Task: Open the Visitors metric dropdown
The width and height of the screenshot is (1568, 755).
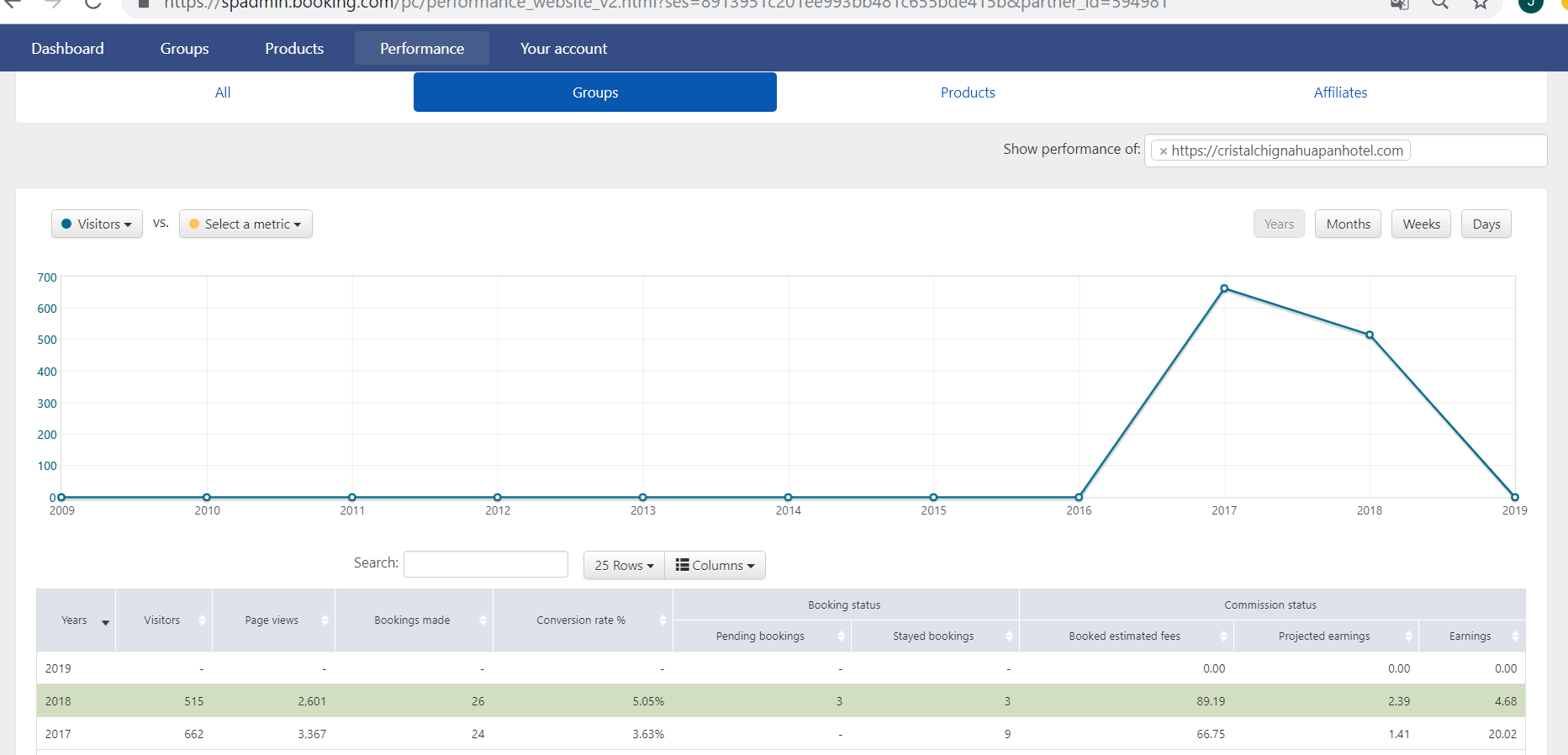Action: point(97,224)
